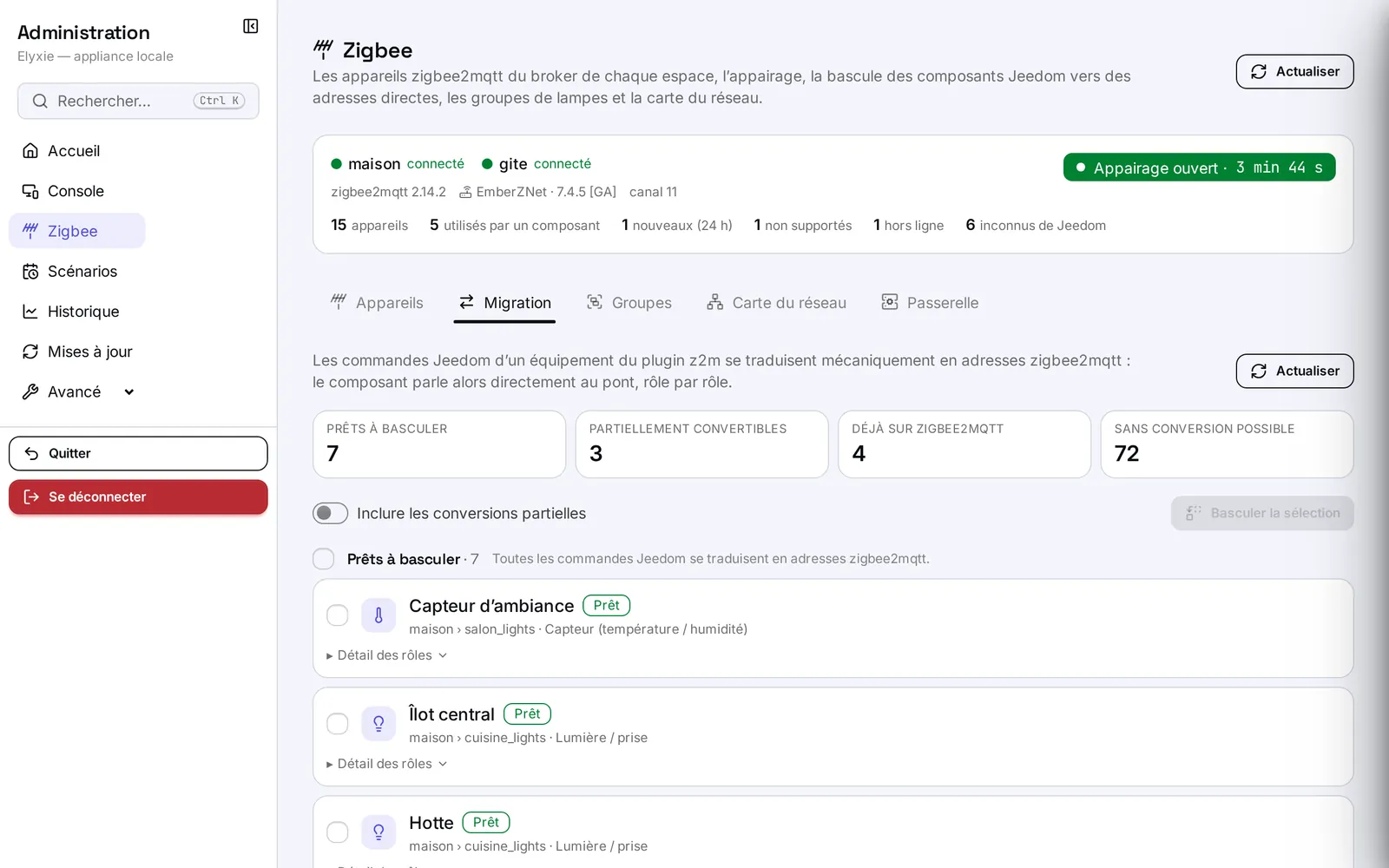Click the EmberZNet adapter icon
The image size is (1389, 868).
(x=465, y=192)
